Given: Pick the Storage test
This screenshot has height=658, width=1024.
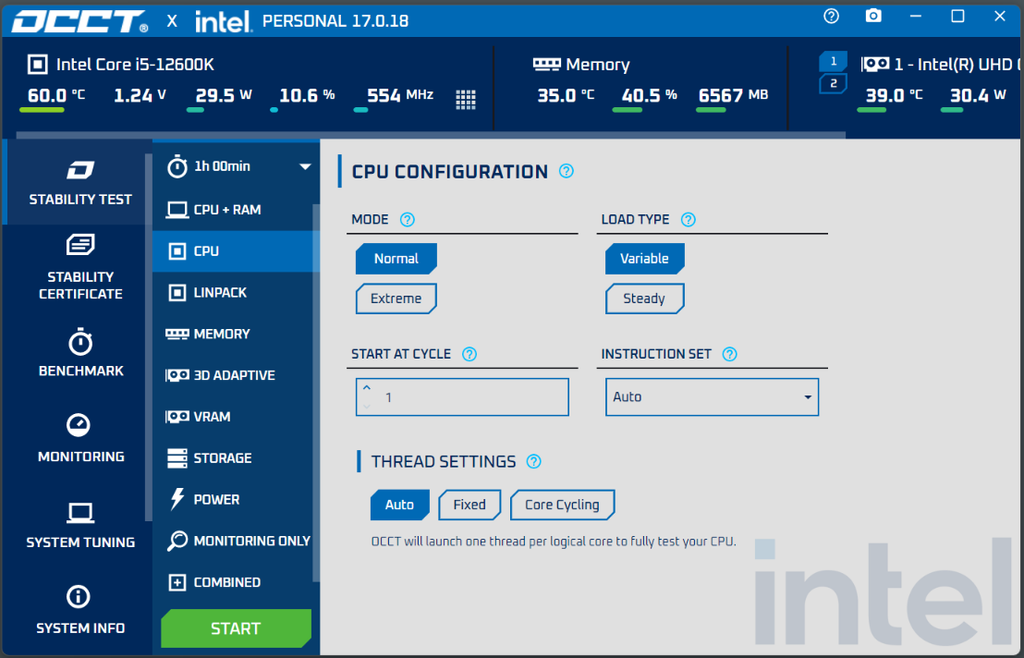Looking at the screenshot, I should click(x=232, y=458).
